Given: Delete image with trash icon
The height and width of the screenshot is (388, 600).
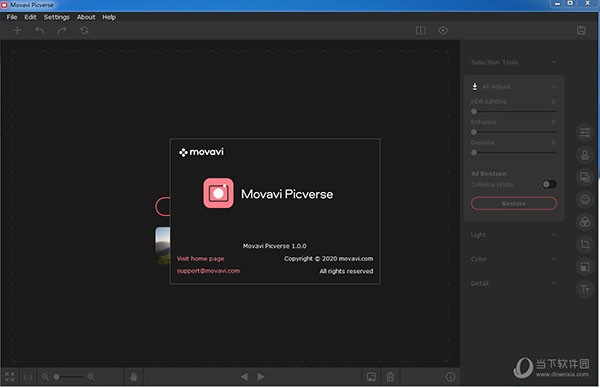Looking at the screenshot, I should pos(390,377).
